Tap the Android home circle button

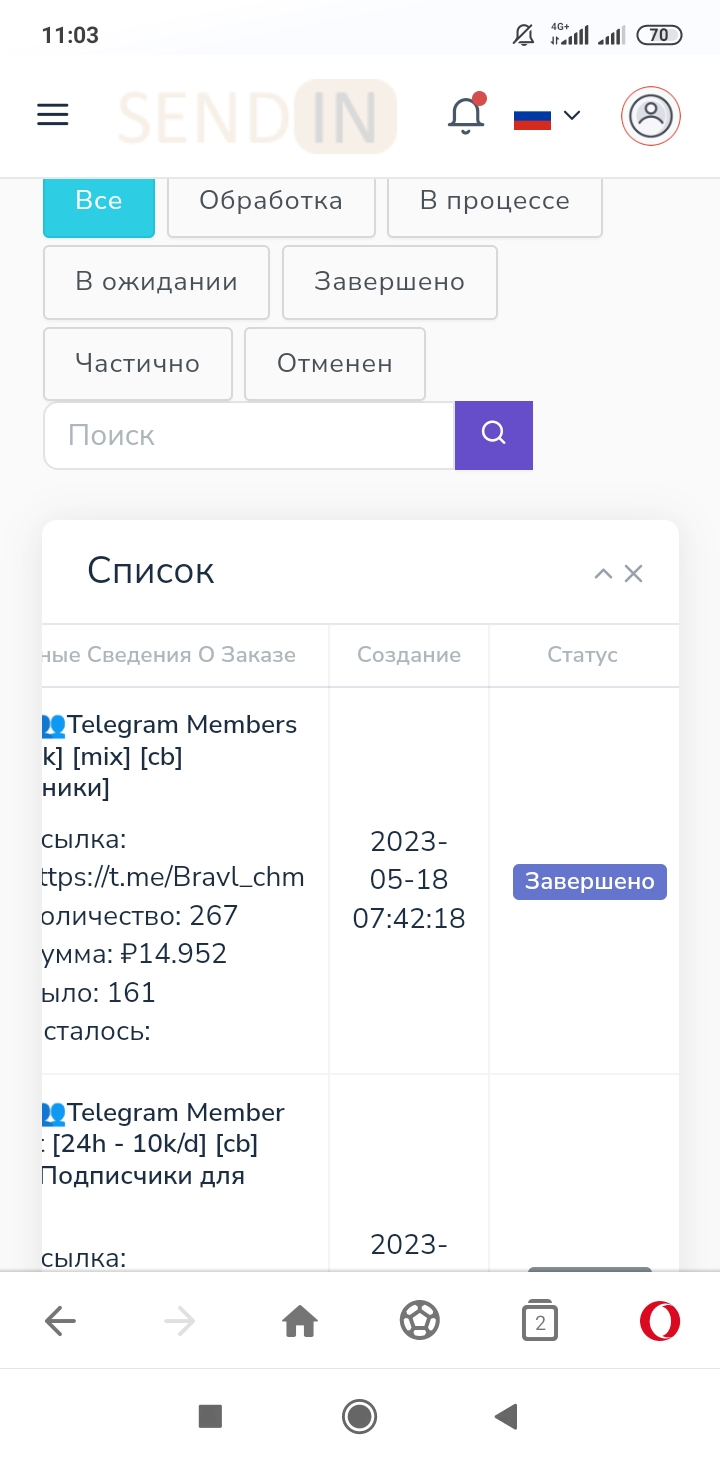point(359,1416)
